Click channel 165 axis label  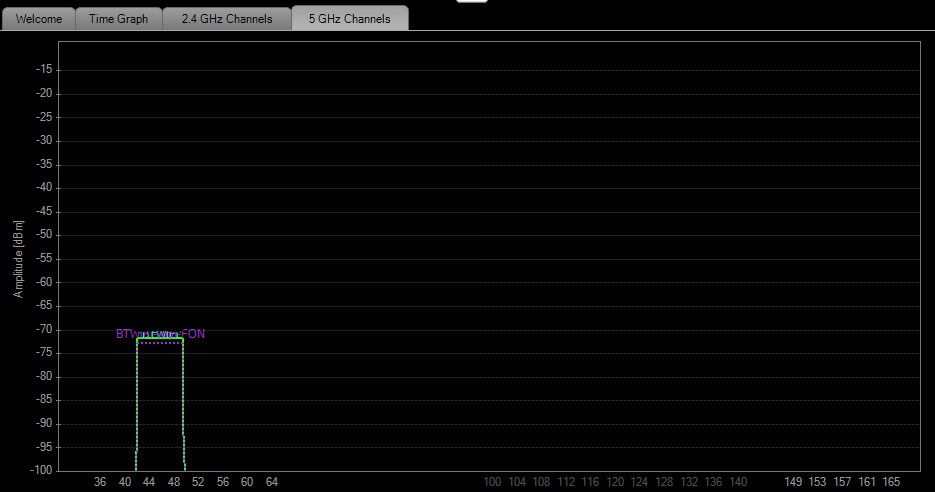pyautogui.click(x=891, y=482)
